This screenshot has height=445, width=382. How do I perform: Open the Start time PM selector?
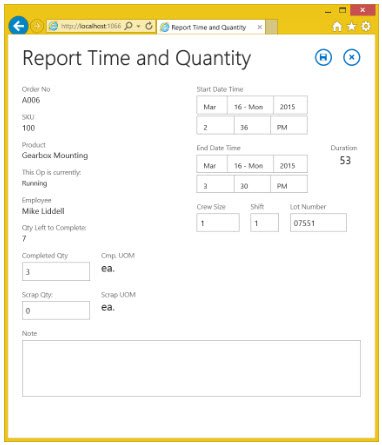click(289, 125)
